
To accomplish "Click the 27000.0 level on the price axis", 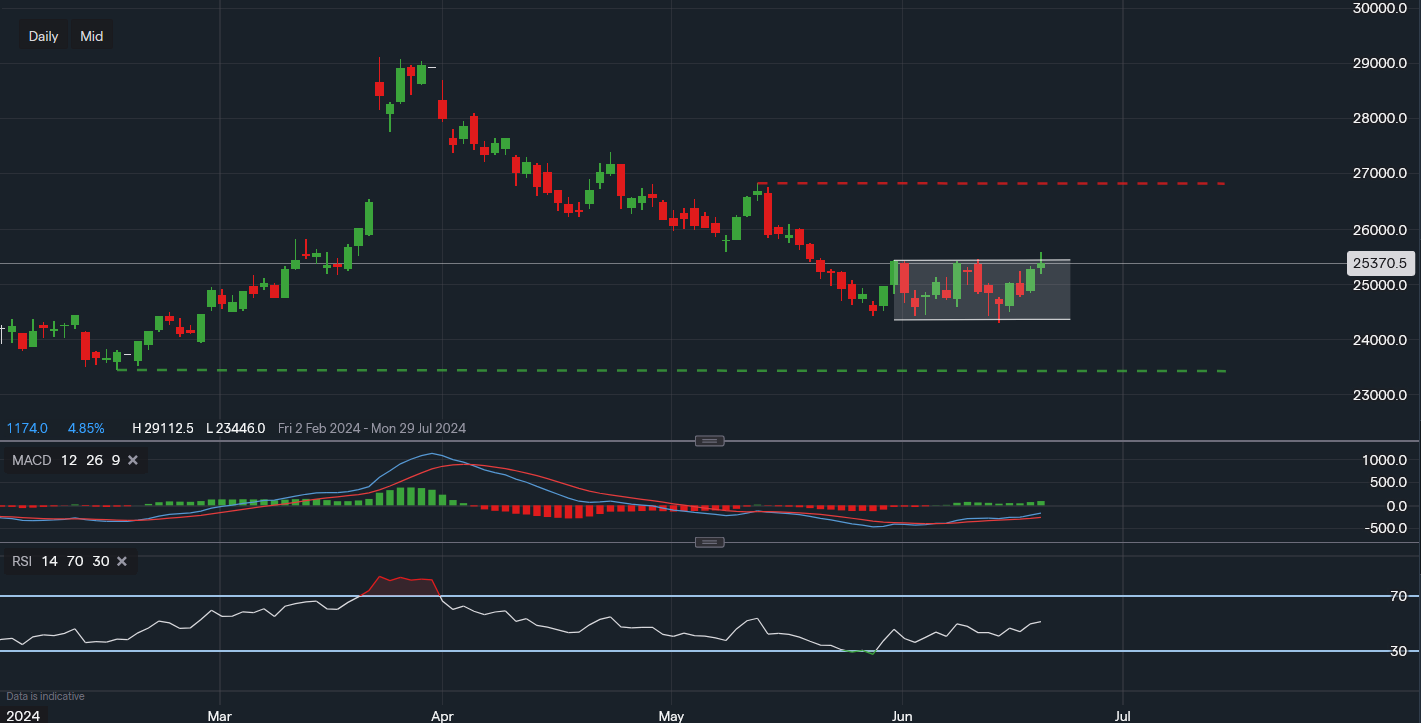I will coord(1379,174).
